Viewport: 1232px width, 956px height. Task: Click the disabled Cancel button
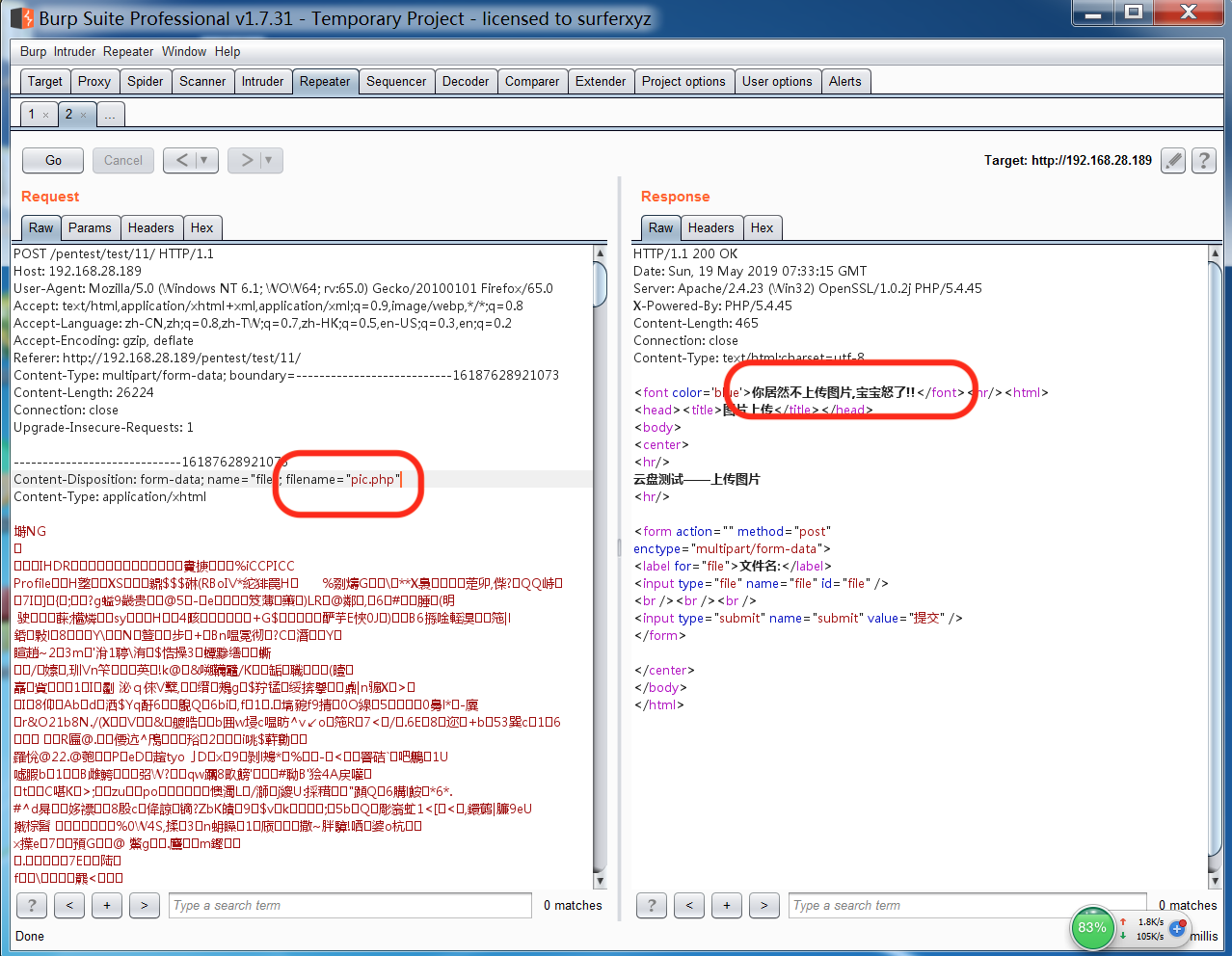pos(123,160)
